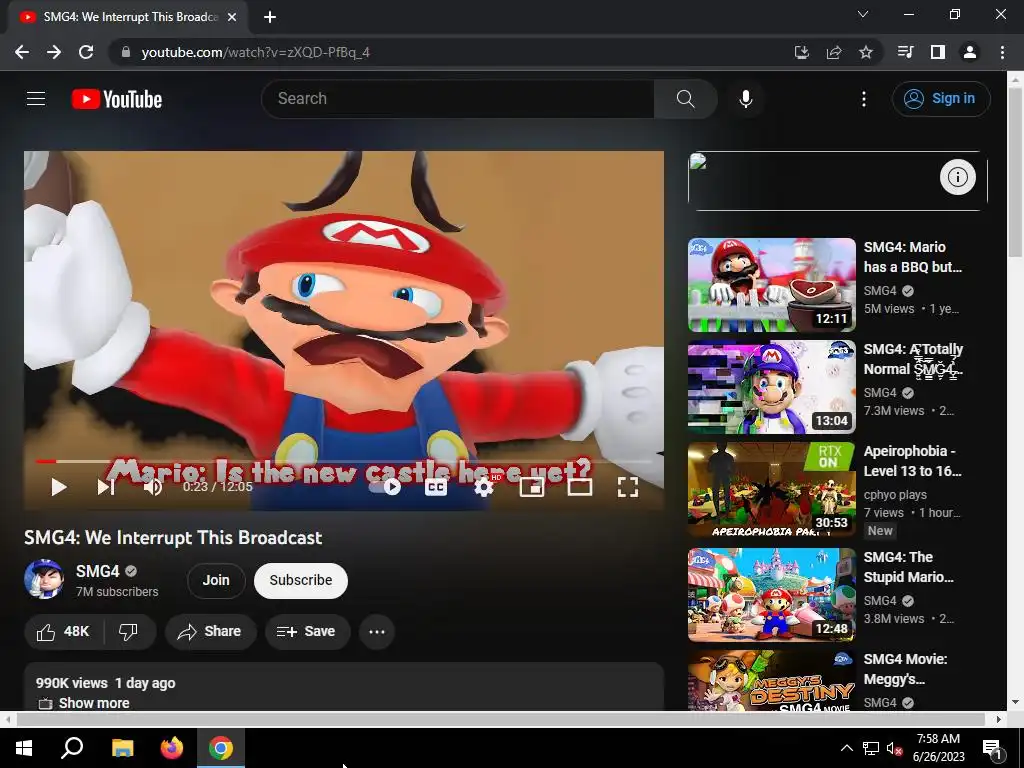Image resolution: width=1024 pixels, height=768 pixels.
Task: Go to YouTube home via logo
Action: pyautogui.click(x=117, y=99)
